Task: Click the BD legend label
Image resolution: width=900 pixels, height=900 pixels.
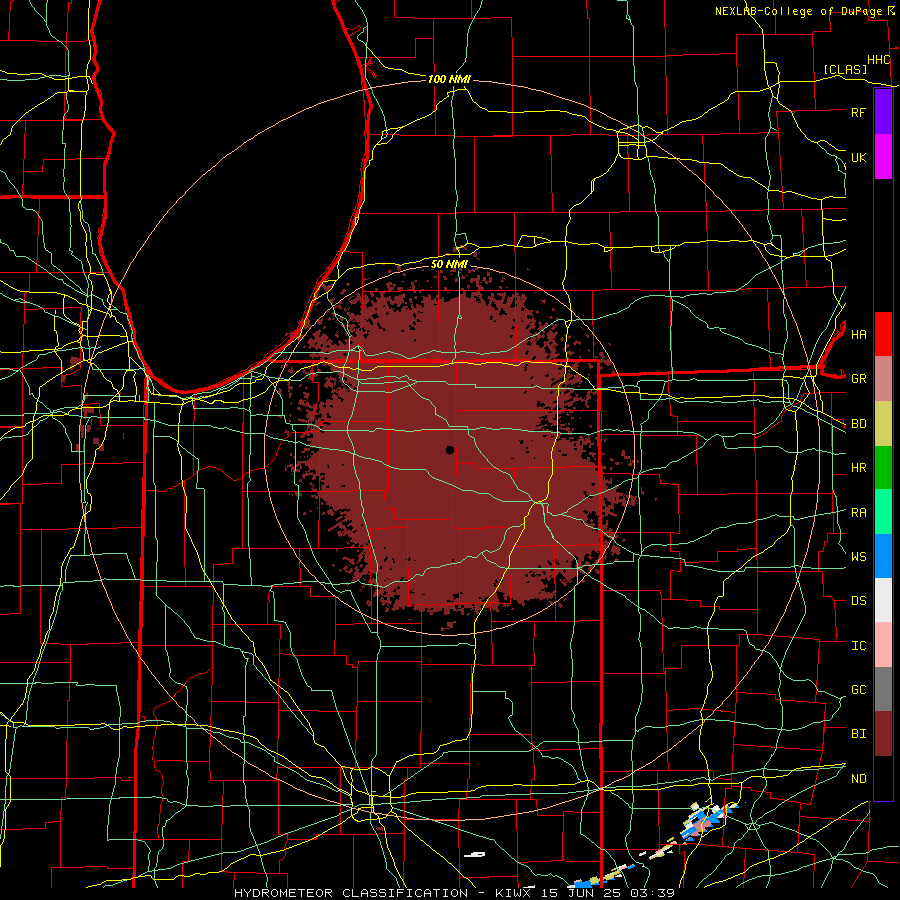Action: click(x=858, y=424)
